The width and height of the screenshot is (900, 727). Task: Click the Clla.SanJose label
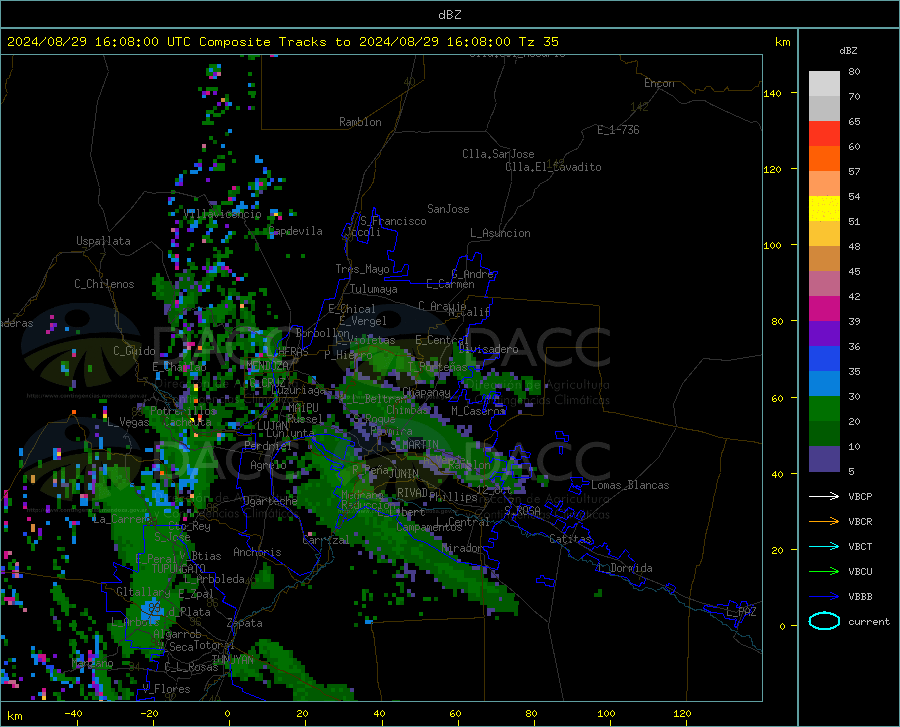[x=498, y=154]
